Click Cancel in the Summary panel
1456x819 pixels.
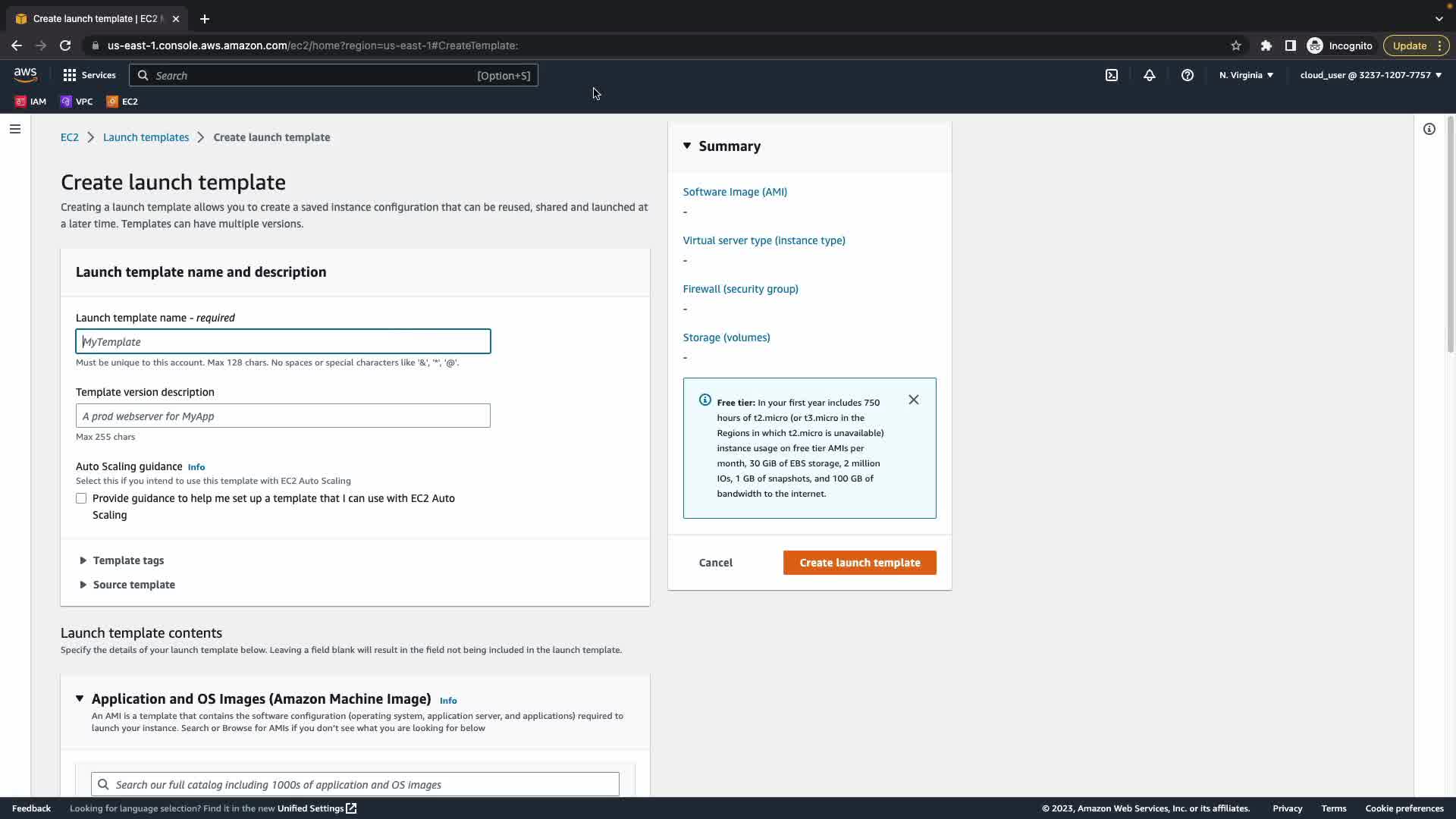click(x=715, y=563)
